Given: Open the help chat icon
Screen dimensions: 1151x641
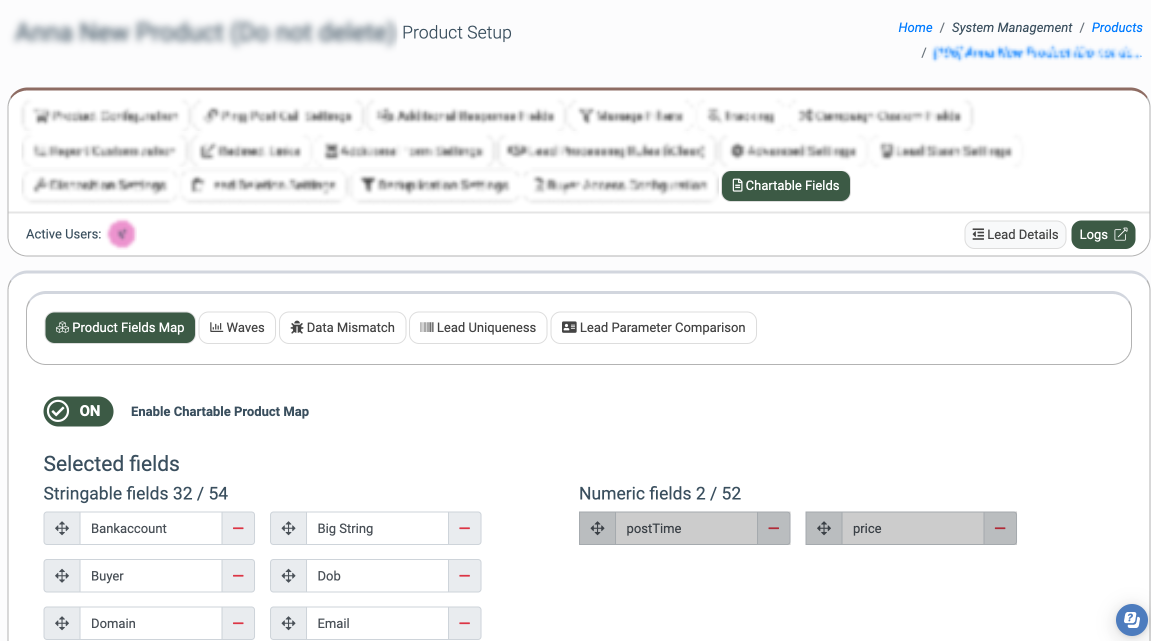Looking at the screenshot, I should pos(1131,619).
